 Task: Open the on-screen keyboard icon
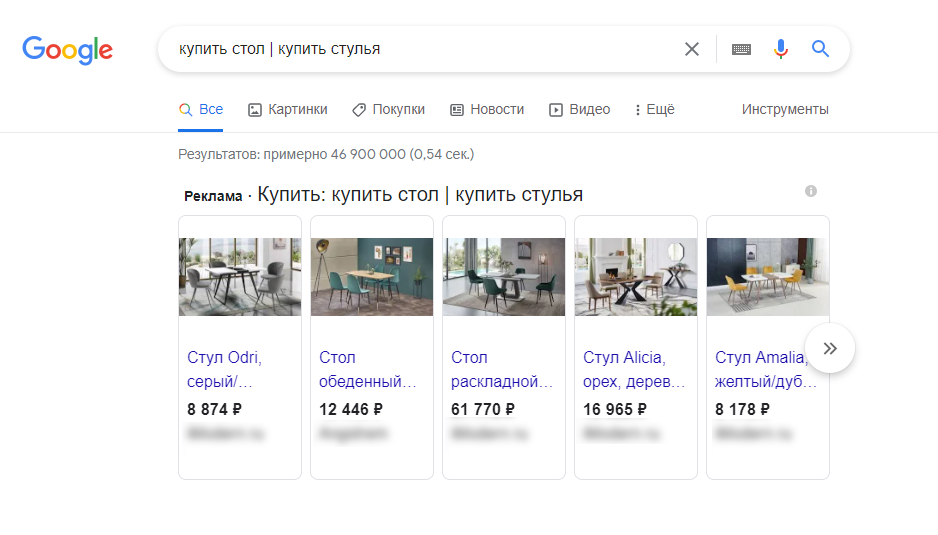click(x=741, y=49)
